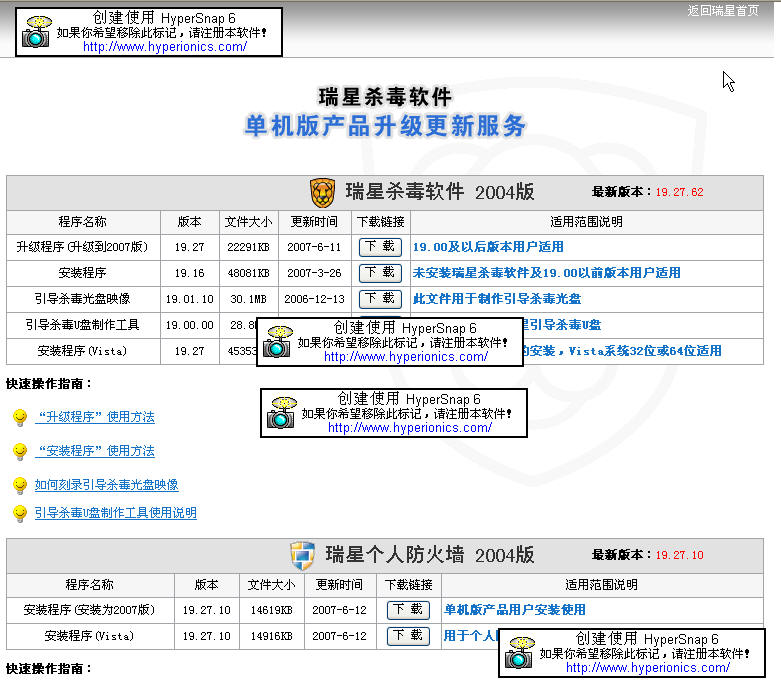This screenshot has width=781, height=685.
Task: Select the 升级程序(升级到2007版) name cell
Action: point(83,247)
